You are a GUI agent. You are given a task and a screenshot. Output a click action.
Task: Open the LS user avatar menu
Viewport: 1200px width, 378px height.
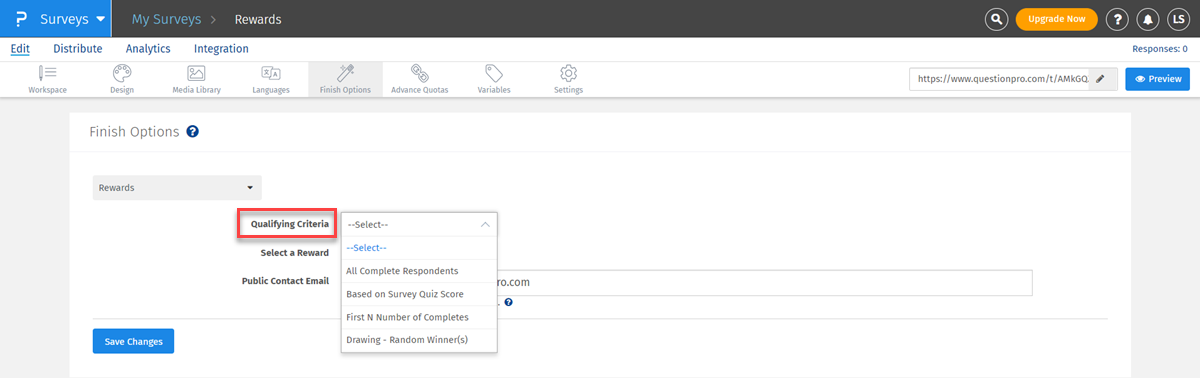point(1177,19)
